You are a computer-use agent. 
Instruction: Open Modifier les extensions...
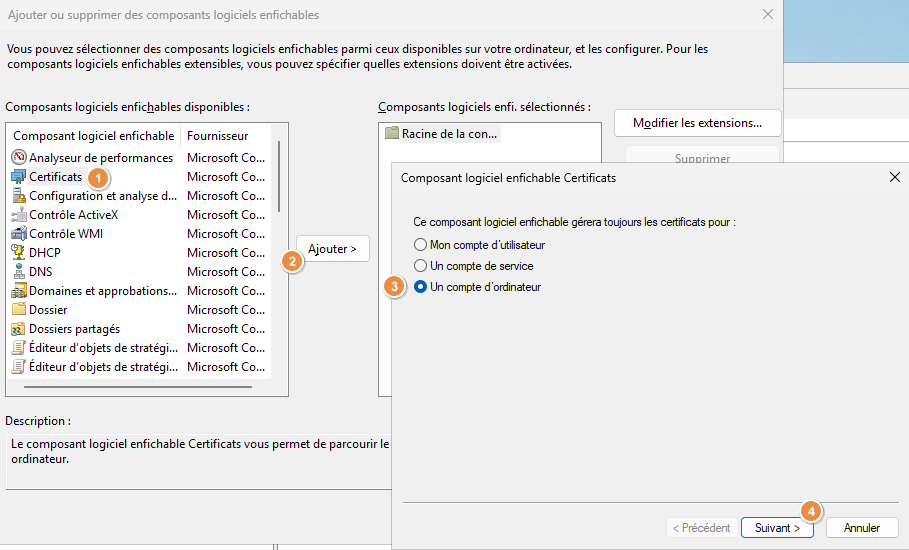click(x=697, y=123)
